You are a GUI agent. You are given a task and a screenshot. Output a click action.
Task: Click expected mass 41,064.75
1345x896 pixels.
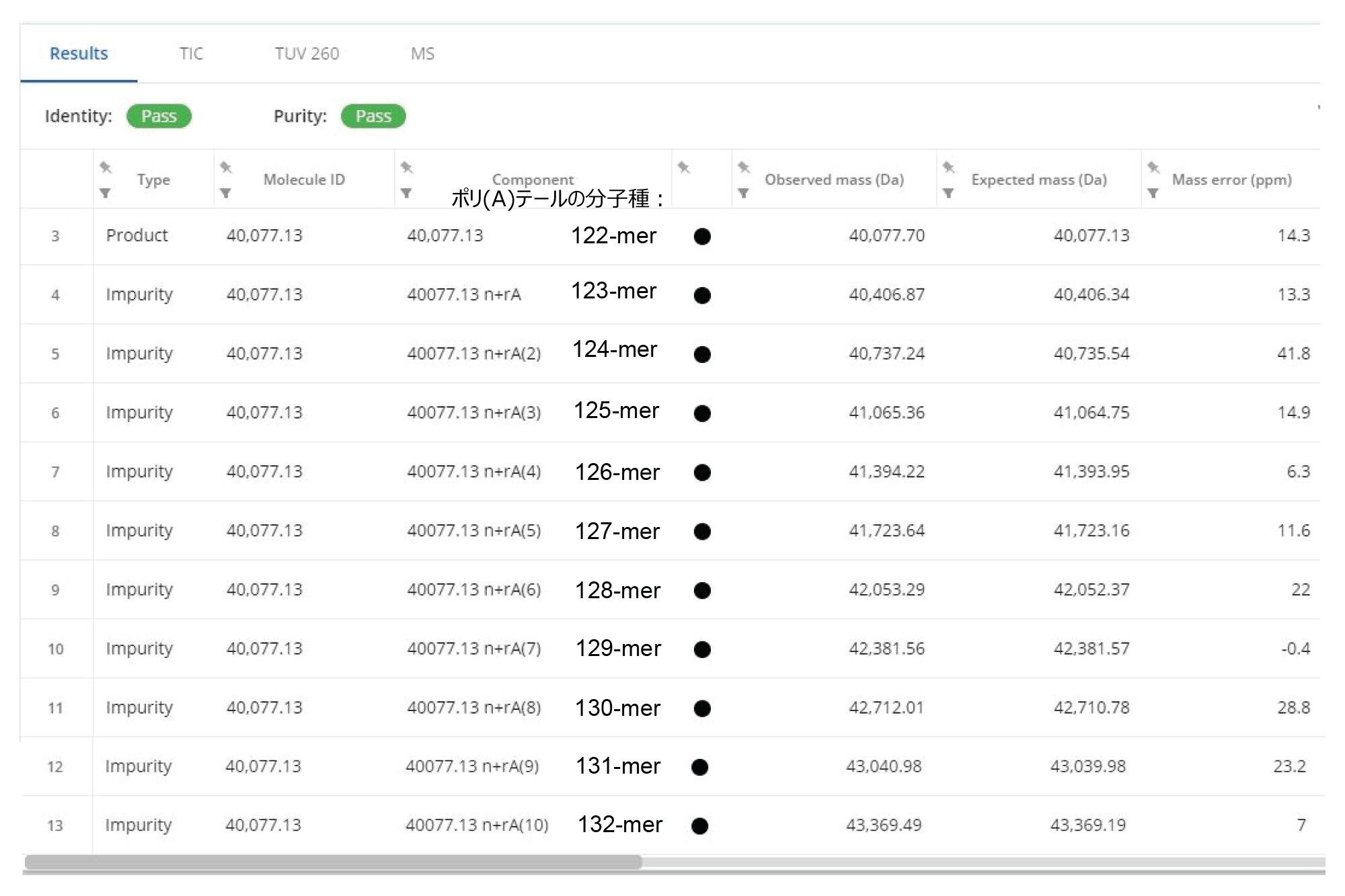coord(1091,412)
